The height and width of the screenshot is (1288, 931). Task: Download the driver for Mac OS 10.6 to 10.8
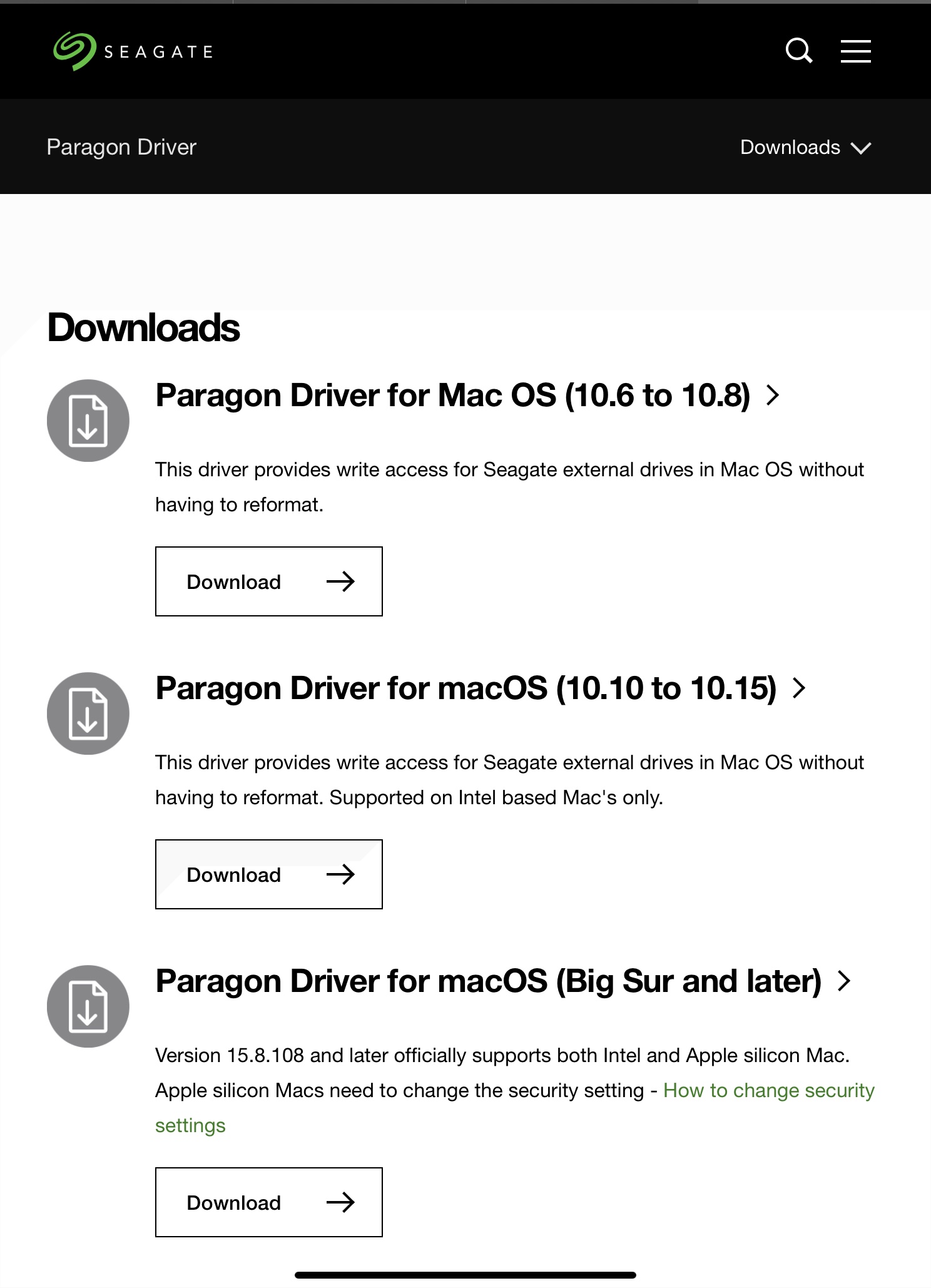tap(269, 581)
